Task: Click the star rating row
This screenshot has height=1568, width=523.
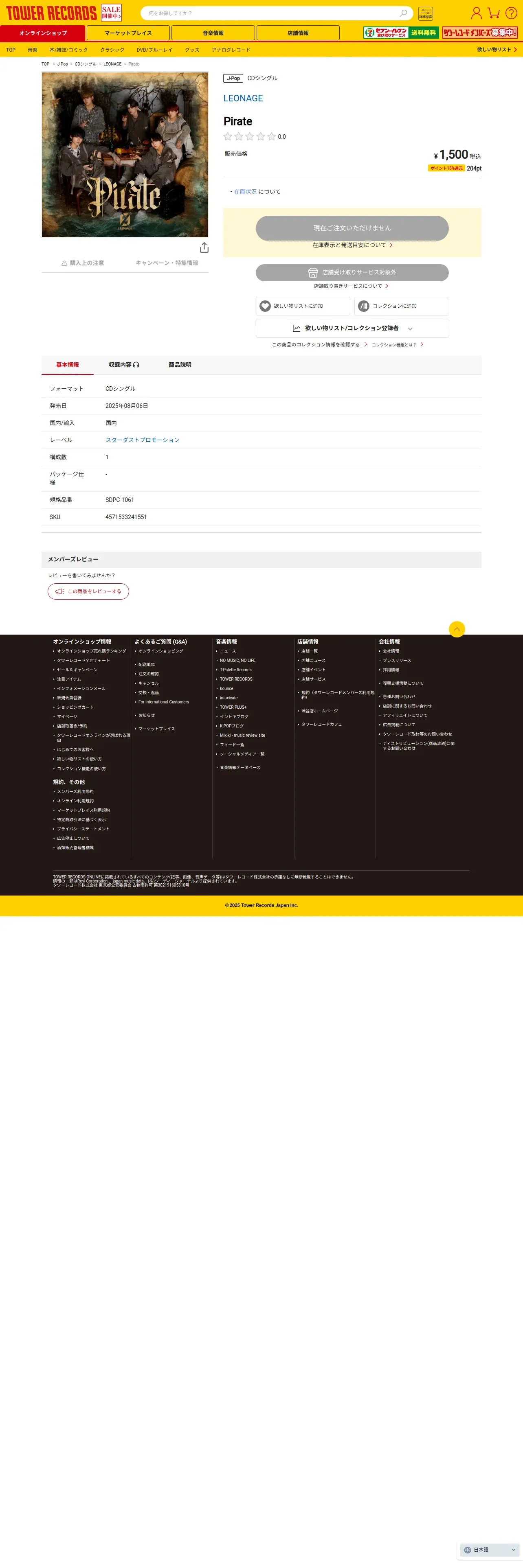Action: pyautogui.click(x=250, y=136)
